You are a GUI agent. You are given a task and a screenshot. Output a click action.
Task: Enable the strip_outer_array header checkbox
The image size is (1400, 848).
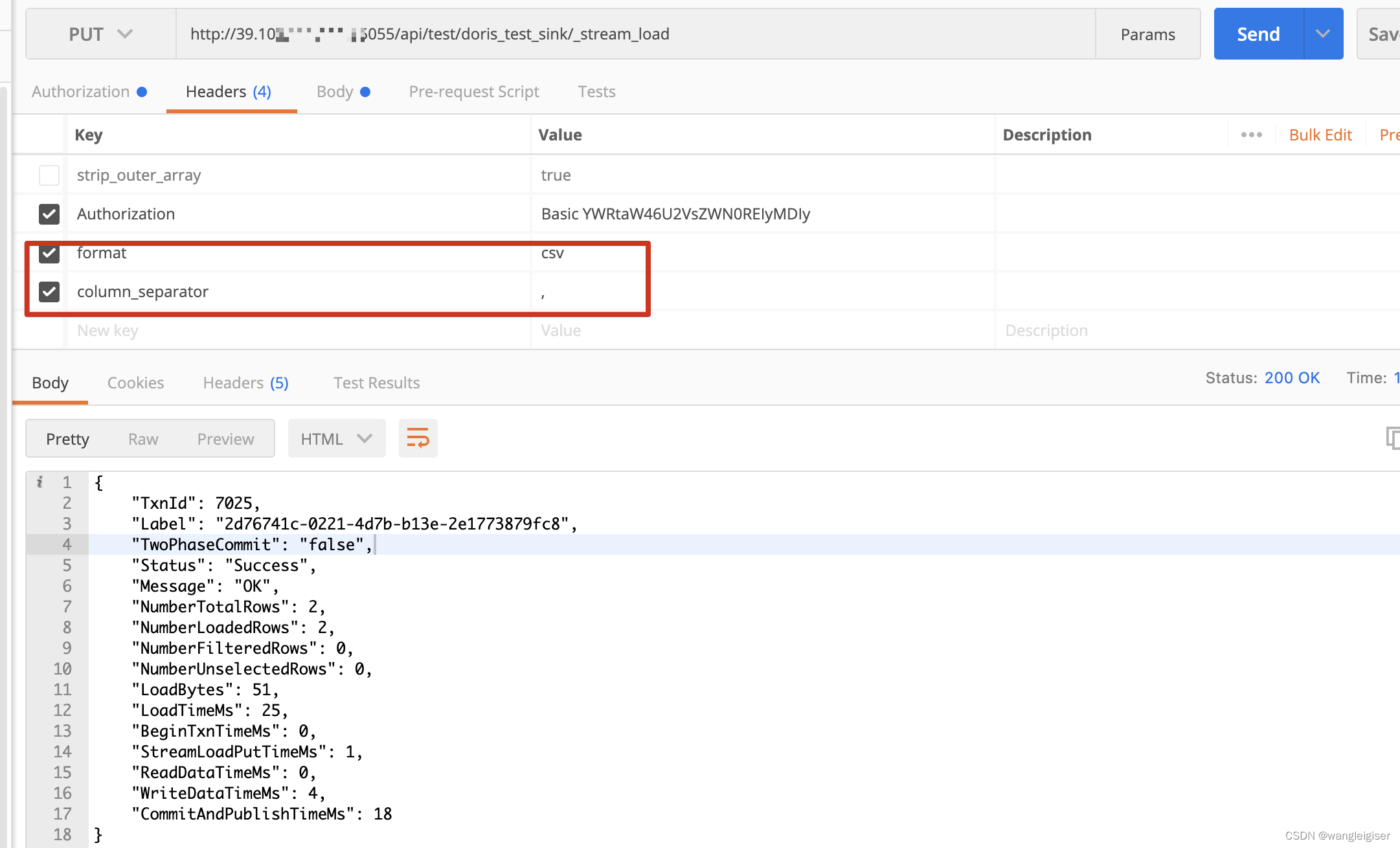pos(49,175)
